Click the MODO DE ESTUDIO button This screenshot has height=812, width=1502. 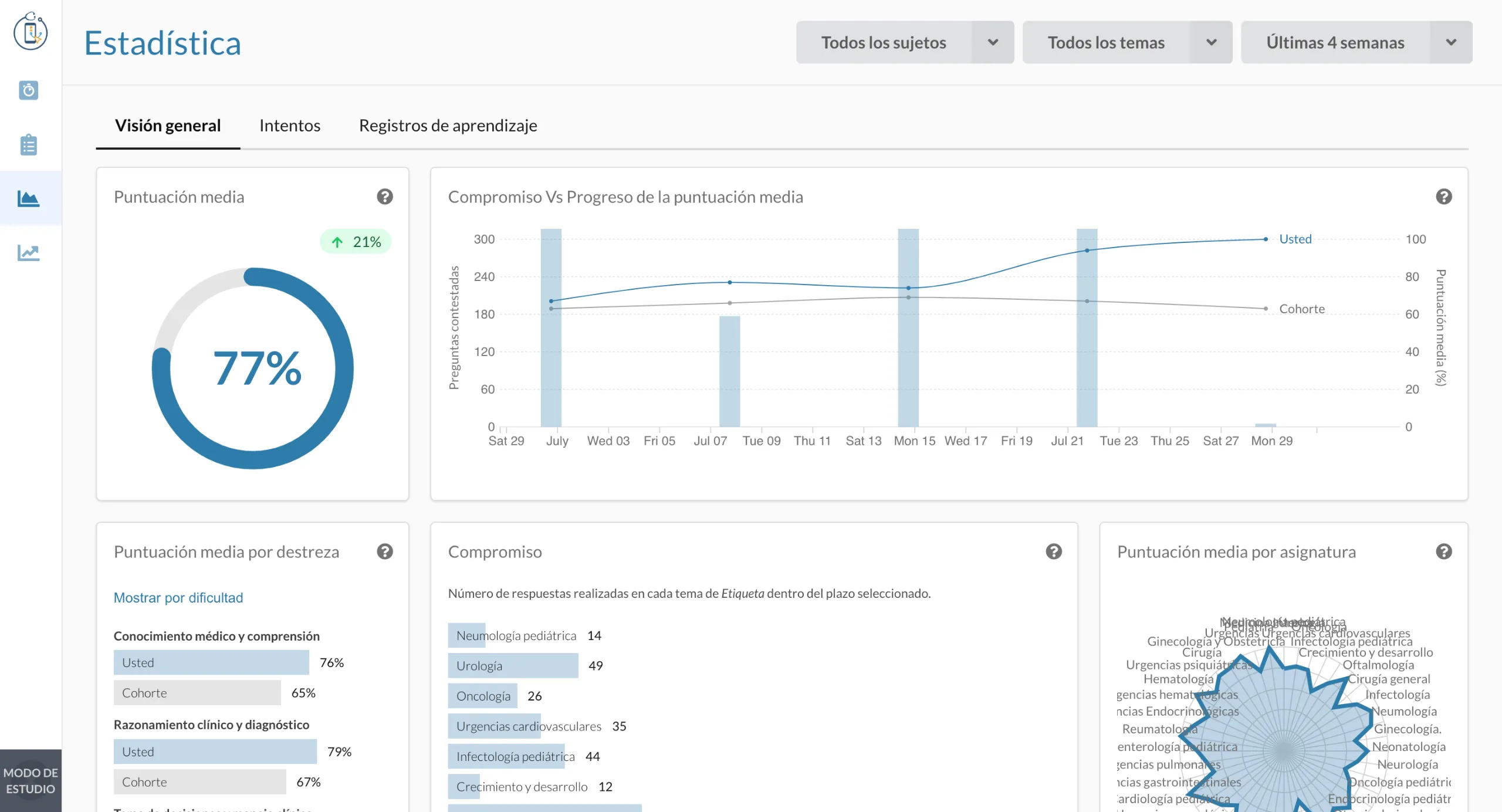pyautogui.click(x=31, y=780)
